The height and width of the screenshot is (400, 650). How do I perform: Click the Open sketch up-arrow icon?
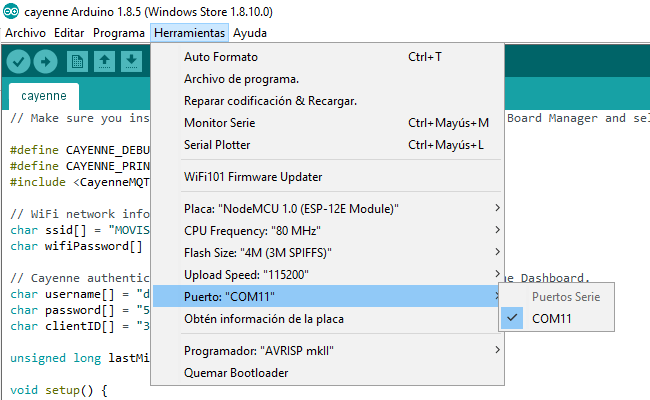pyautogui.click(x=105, y=62)
